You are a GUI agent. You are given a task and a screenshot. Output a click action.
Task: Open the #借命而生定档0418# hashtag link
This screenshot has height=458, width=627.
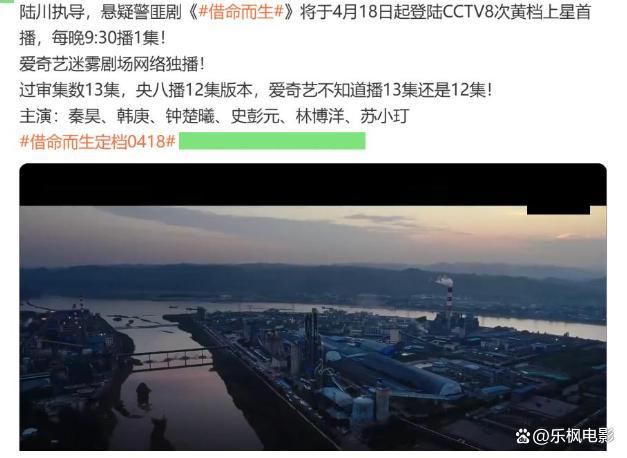(98, 142)
